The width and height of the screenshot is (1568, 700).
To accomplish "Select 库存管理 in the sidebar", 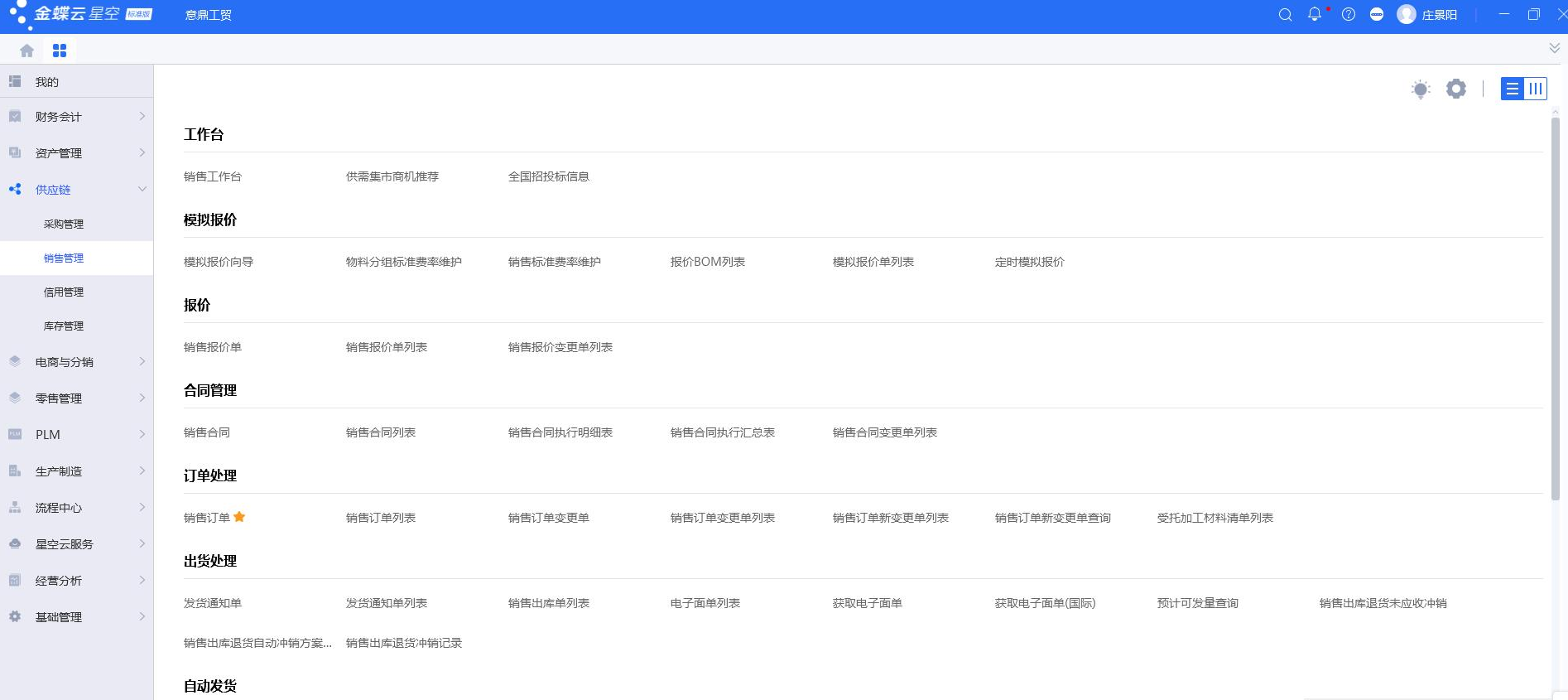I will coord(64,326).
